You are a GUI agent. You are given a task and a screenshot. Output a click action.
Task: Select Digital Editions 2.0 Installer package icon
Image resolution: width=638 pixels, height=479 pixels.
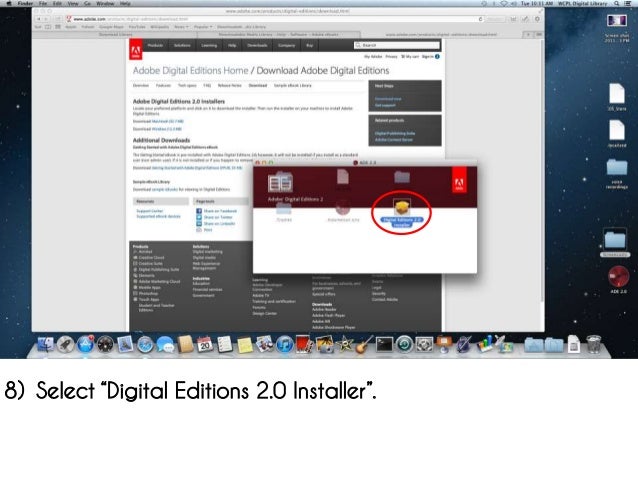click(x=401, y=207)
